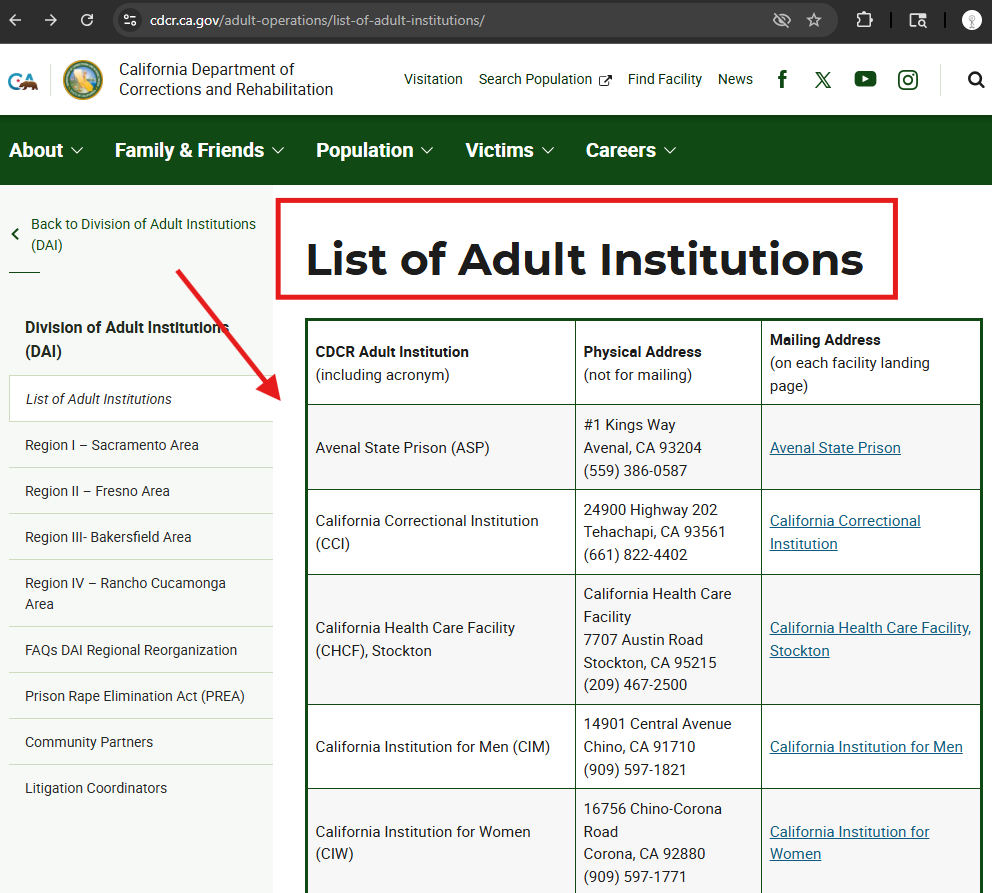Click the Mailing Address column header
Viewport: 992px width, 893px height.
coord(871,363)
